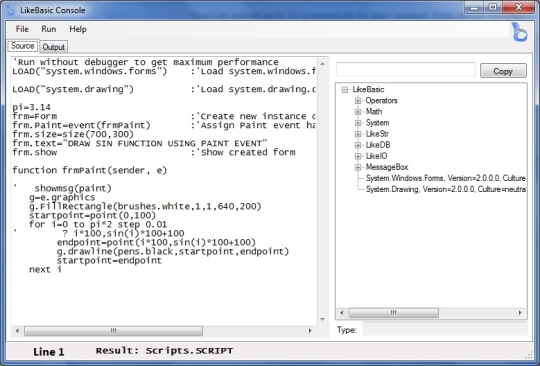Open the Run menu
The image size is (540, 366).
coord(49,29)
